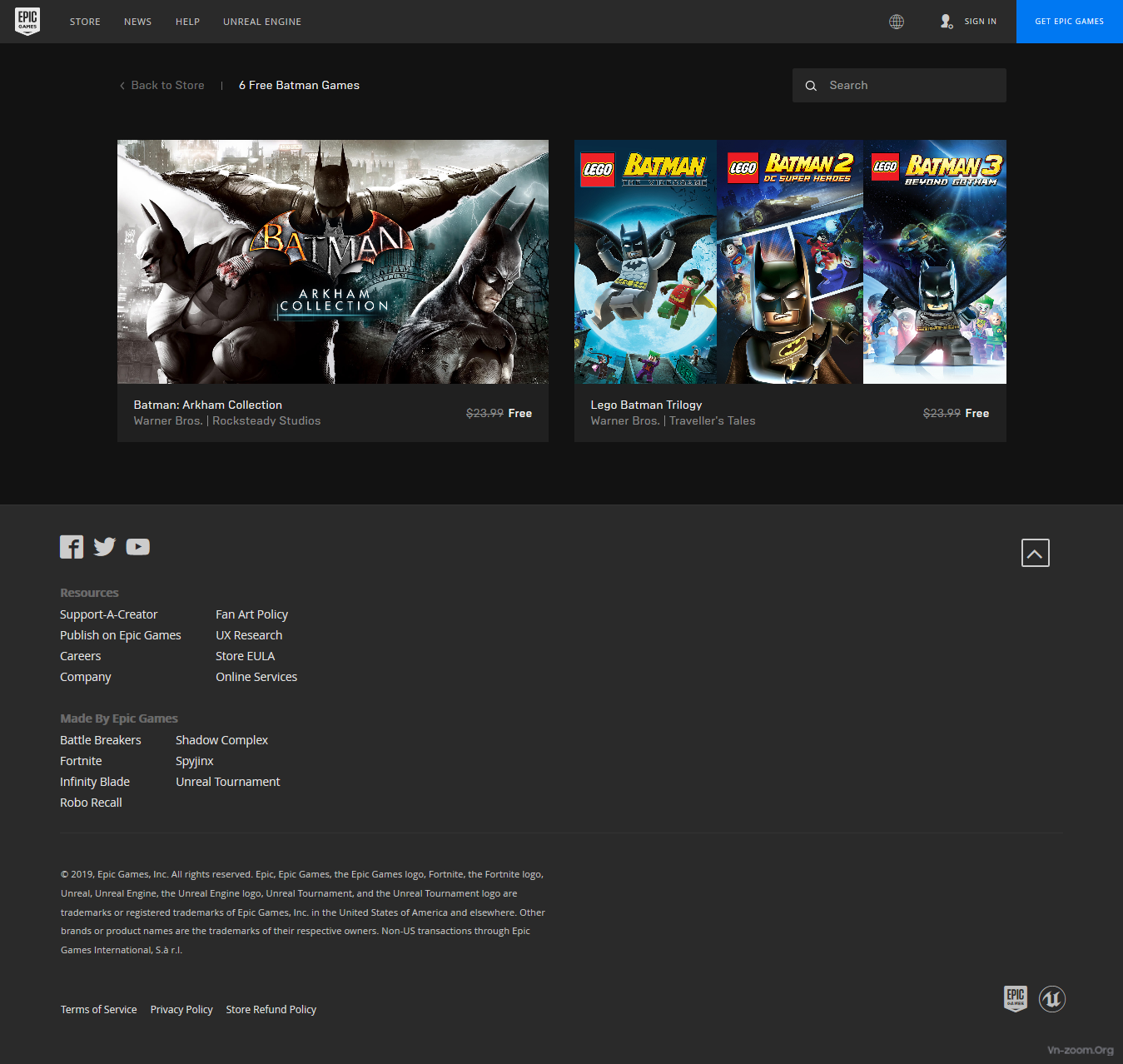Click the footer Unreal Engine logo
The image size is (1123, 1064).
1052,998
